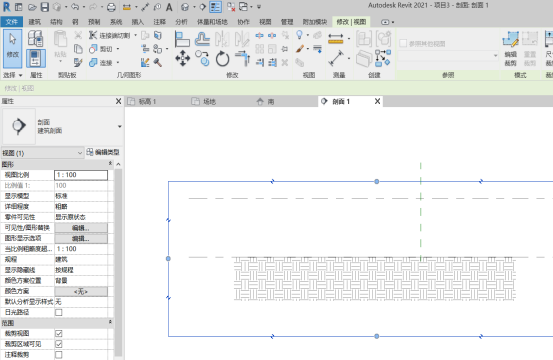553x360 pixels.
Task: Click the Split Element icon
Action: pyautogui.click(x=259, y=35)
